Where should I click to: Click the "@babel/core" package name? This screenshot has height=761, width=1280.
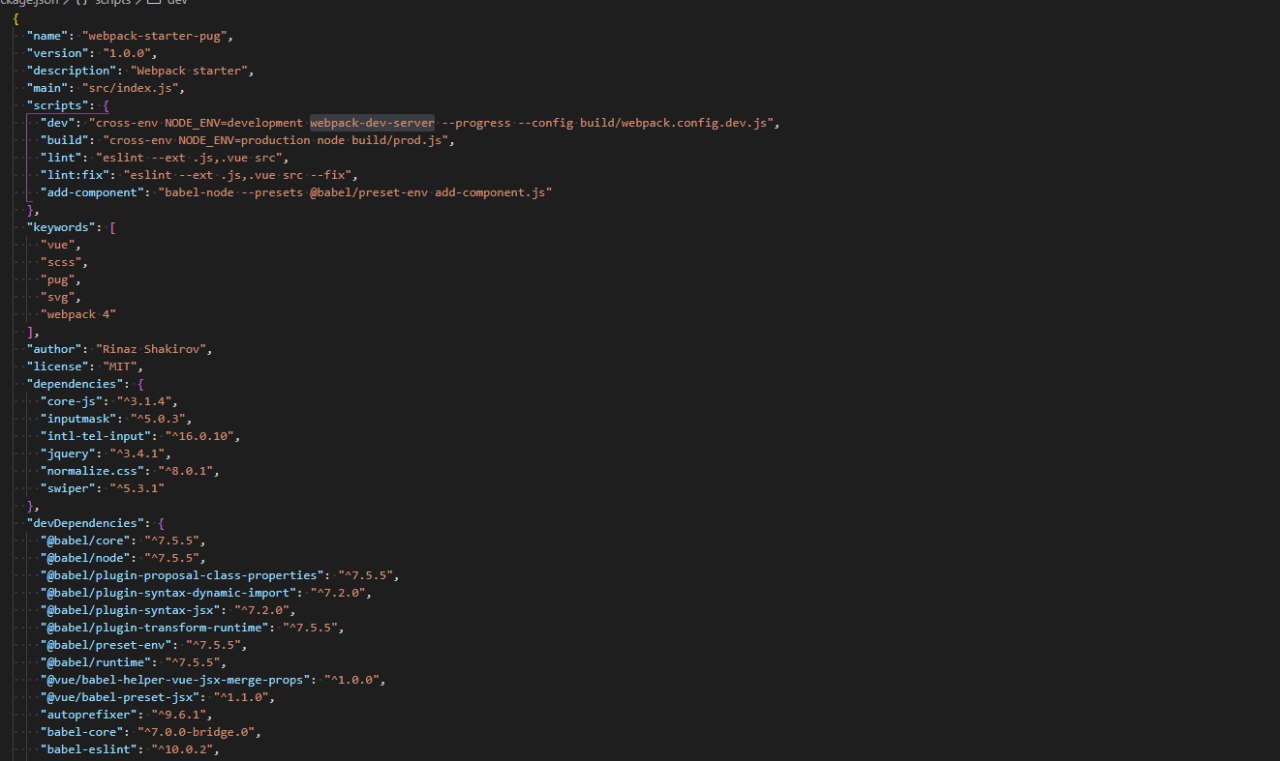(x=88, y=540)
